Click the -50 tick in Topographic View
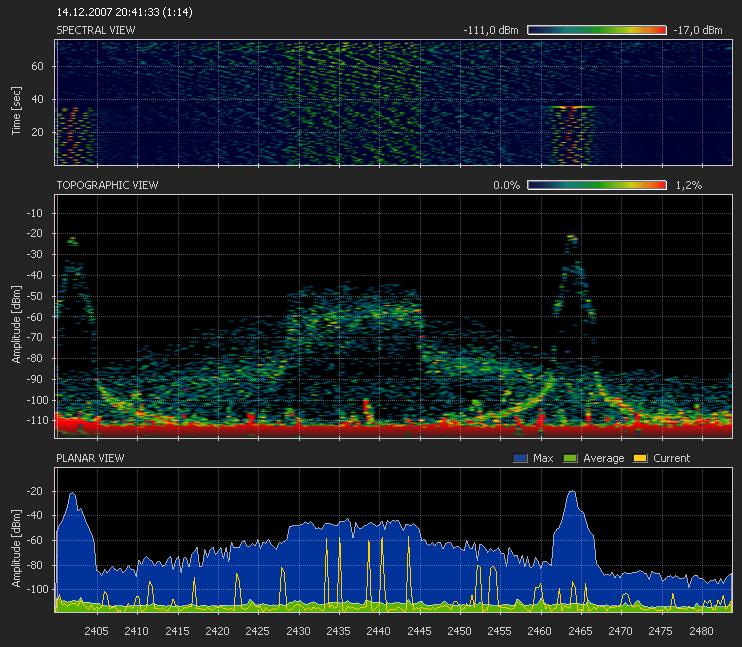 (x=34, y=296)
